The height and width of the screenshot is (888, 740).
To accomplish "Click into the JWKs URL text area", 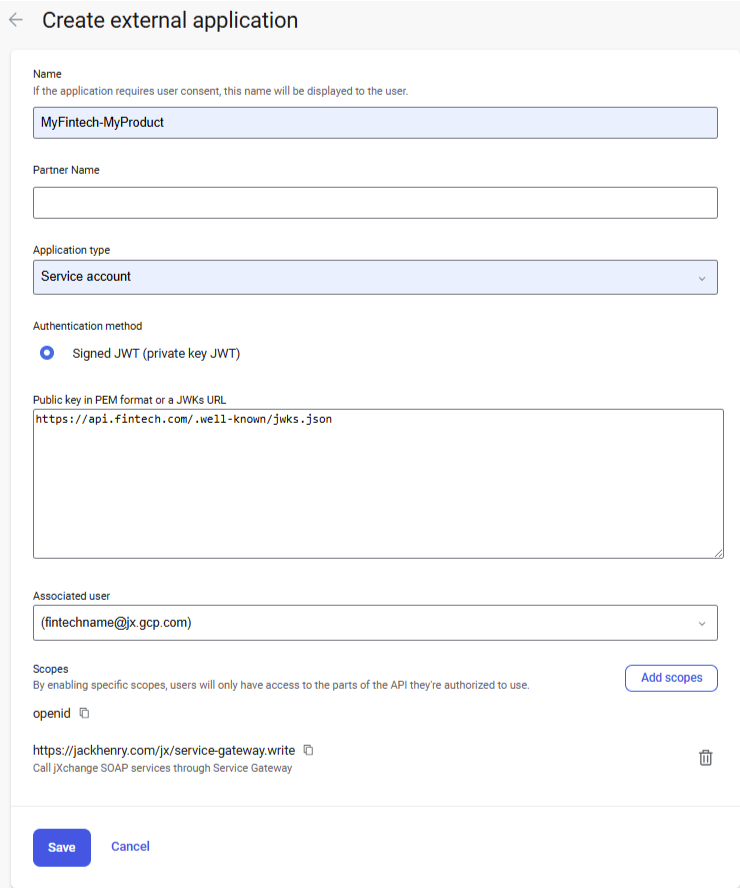I will click(378, 483).
